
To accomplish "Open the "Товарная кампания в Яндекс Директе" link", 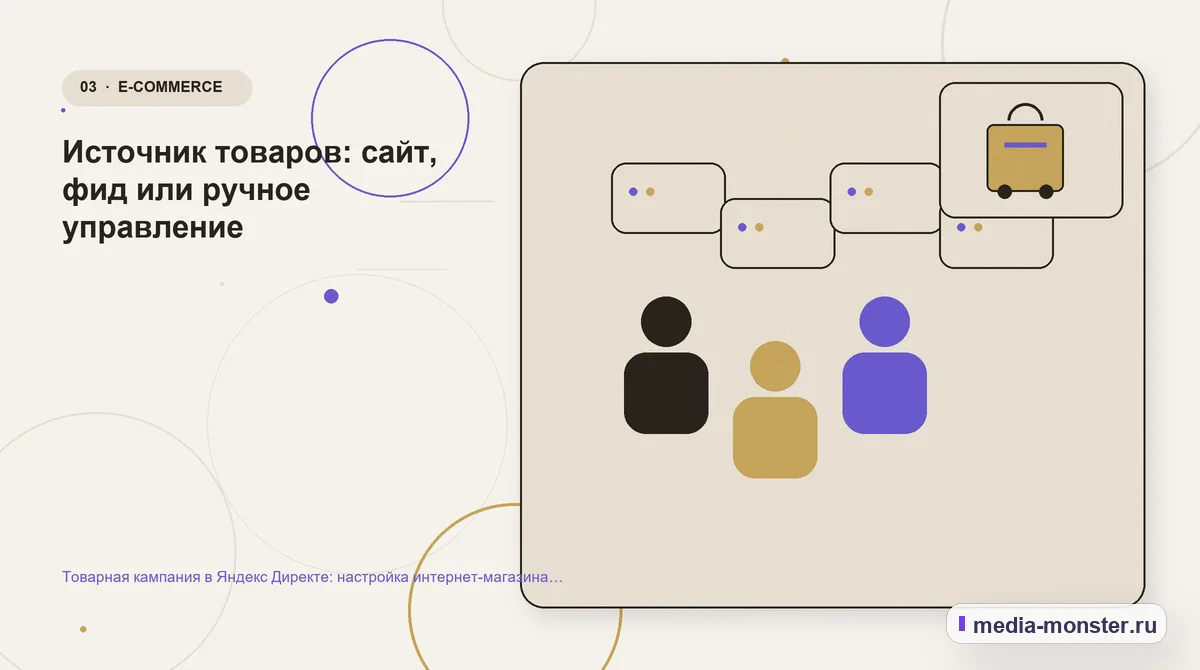I will tap(312, 577).
